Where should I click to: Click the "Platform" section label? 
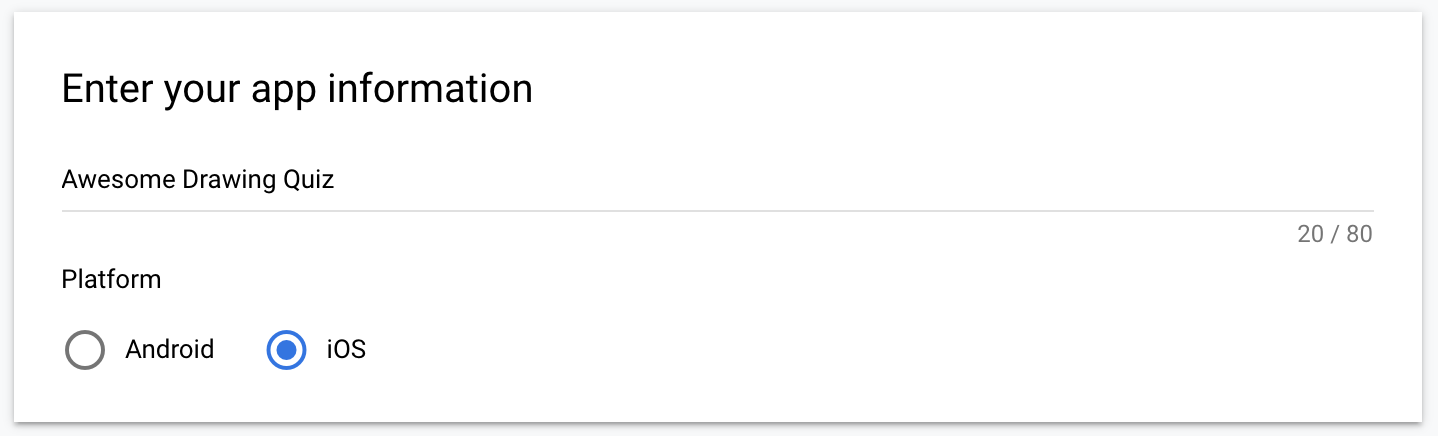111,279
